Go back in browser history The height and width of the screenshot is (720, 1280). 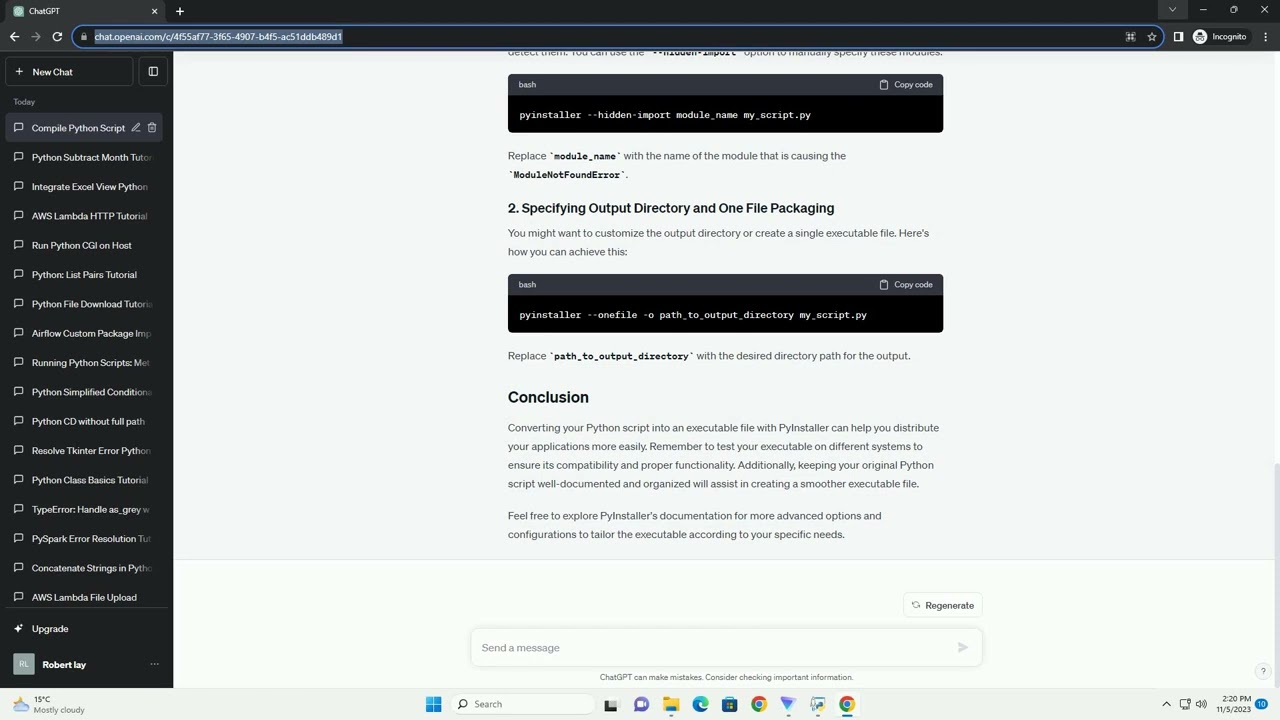point(14,37)
